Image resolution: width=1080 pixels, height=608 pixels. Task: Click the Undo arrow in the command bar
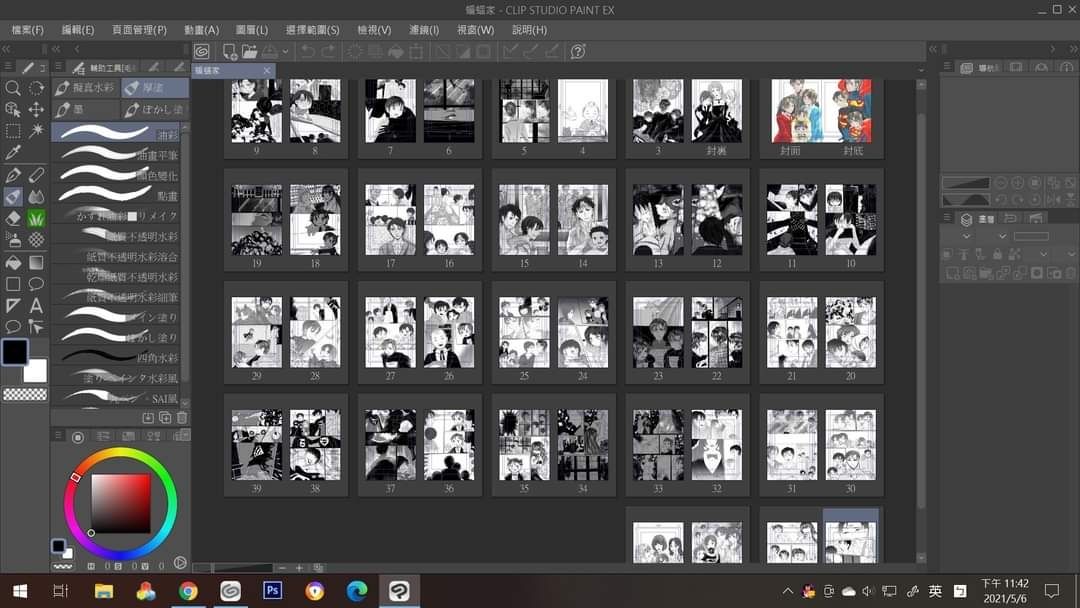[x=308, y=52]
